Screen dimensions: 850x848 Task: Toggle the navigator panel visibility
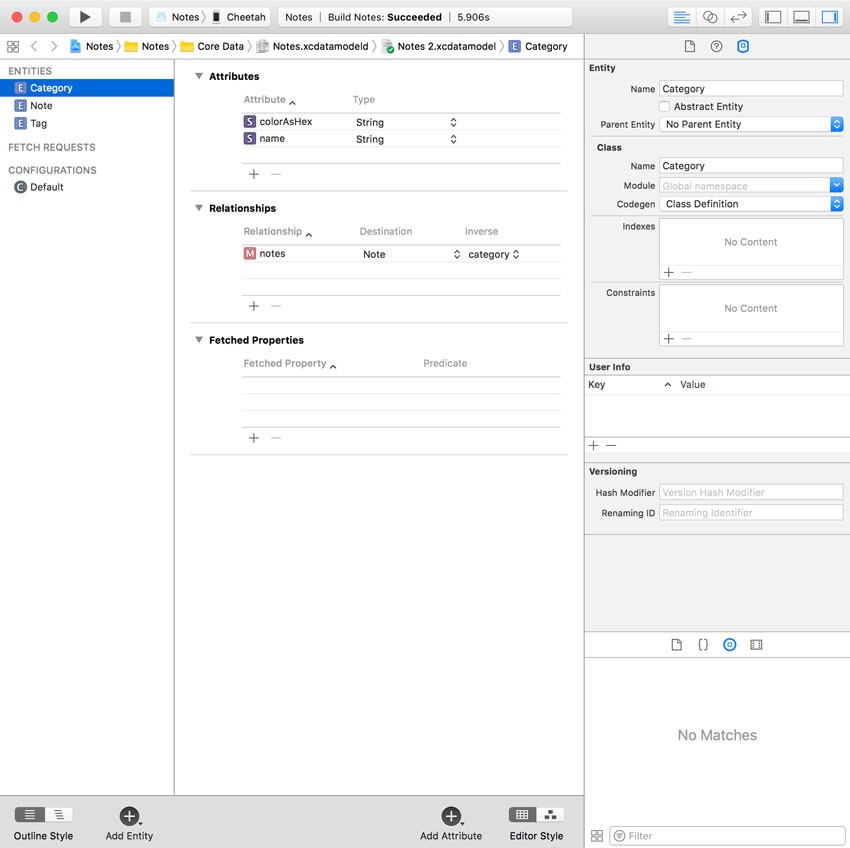[772, 17]
